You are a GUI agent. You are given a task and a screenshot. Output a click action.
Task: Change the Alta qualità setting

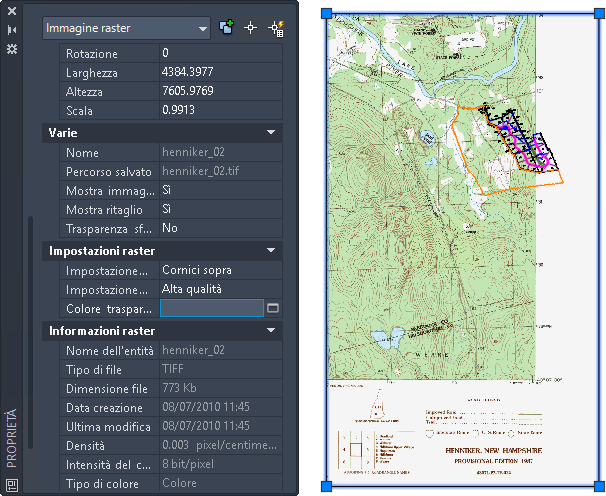click(221, 289)
